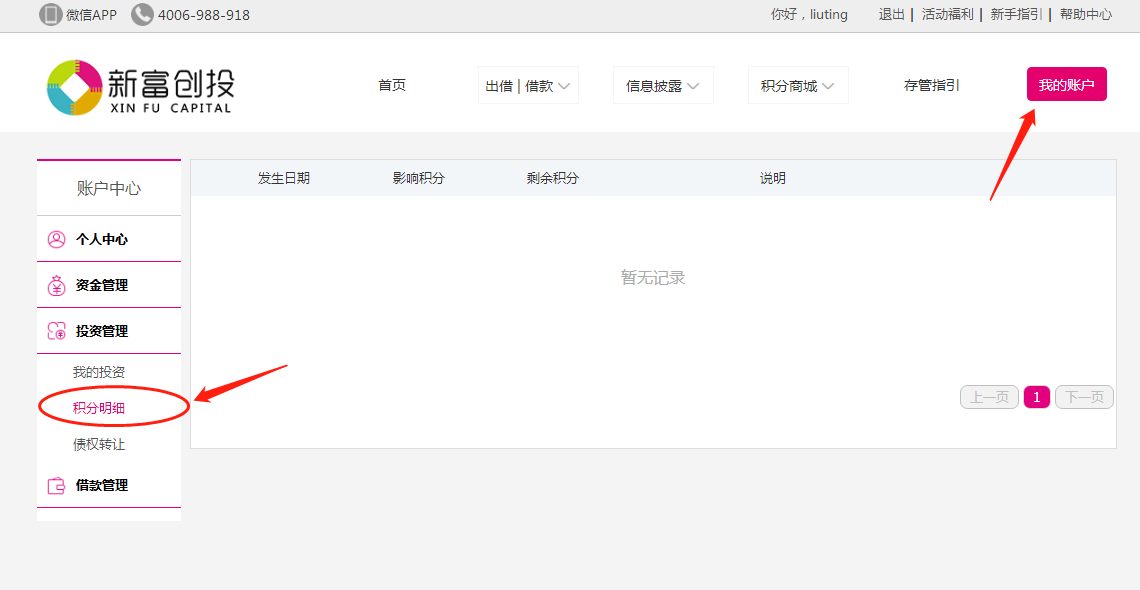Click the 影响积分 column header
This screenshot has width=1140, height=590.
[x=419, y=178]
